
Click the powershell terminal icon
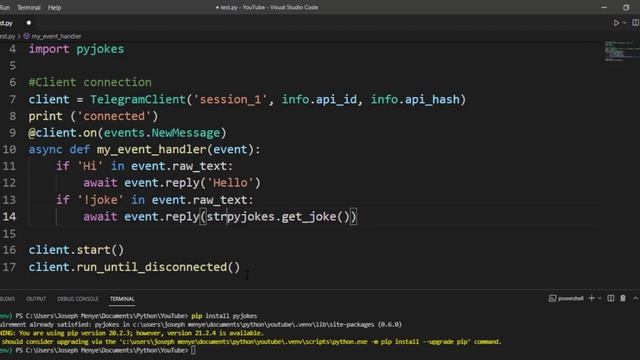(552, 298)
